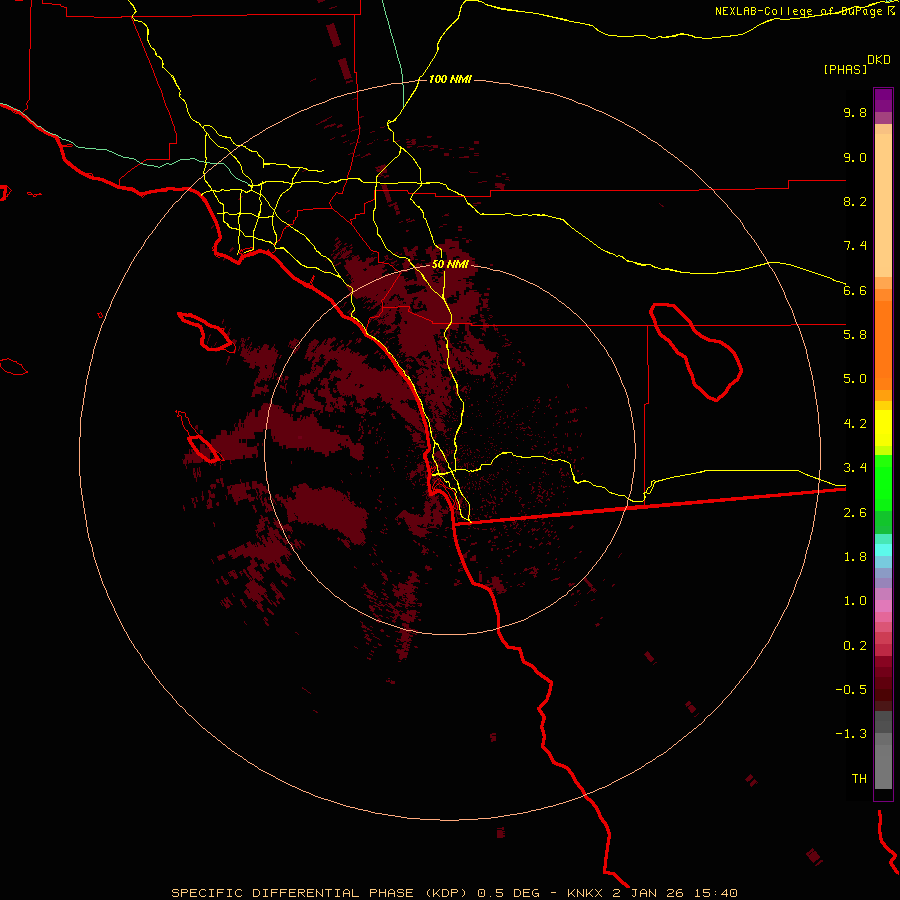900x900 pixels.
Task: Click the KNKX station ID in the caption
Action: (x=584, y=893)
